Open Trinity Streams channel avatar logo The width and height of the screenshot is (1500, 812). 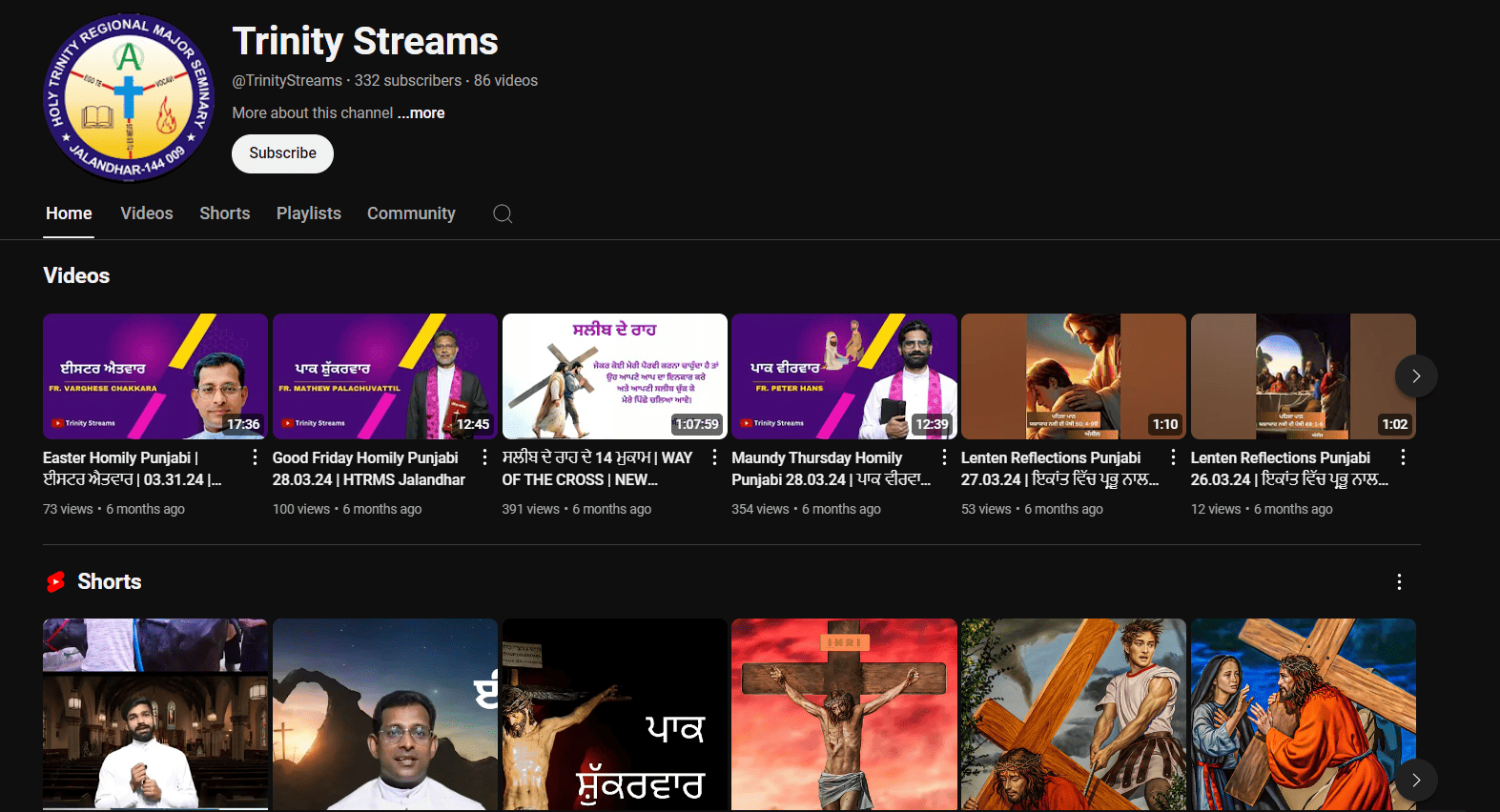129,97
